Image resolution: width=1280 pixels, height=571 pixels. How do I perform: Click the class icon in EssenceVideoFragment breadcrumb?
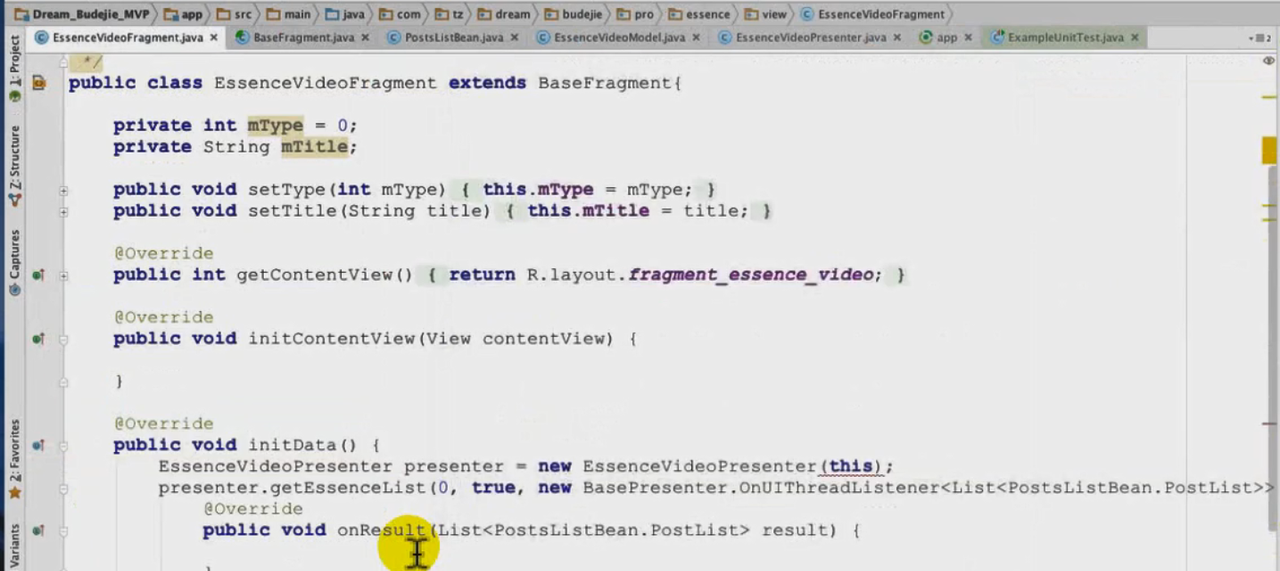click(807, 14)
